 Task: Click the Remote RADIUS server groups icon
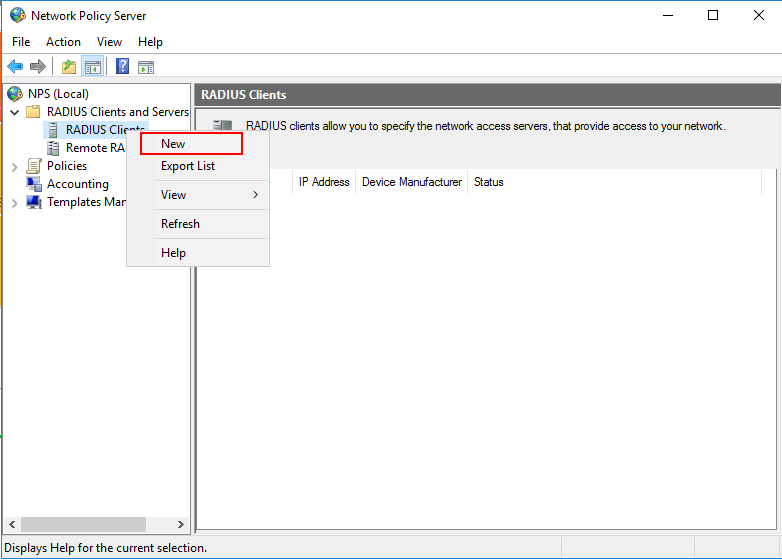(53, 148)
